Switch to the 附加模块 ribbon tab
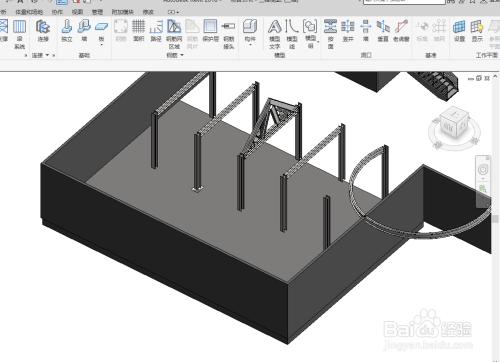Screen dimensions: 500x362 tap(123, 12)
